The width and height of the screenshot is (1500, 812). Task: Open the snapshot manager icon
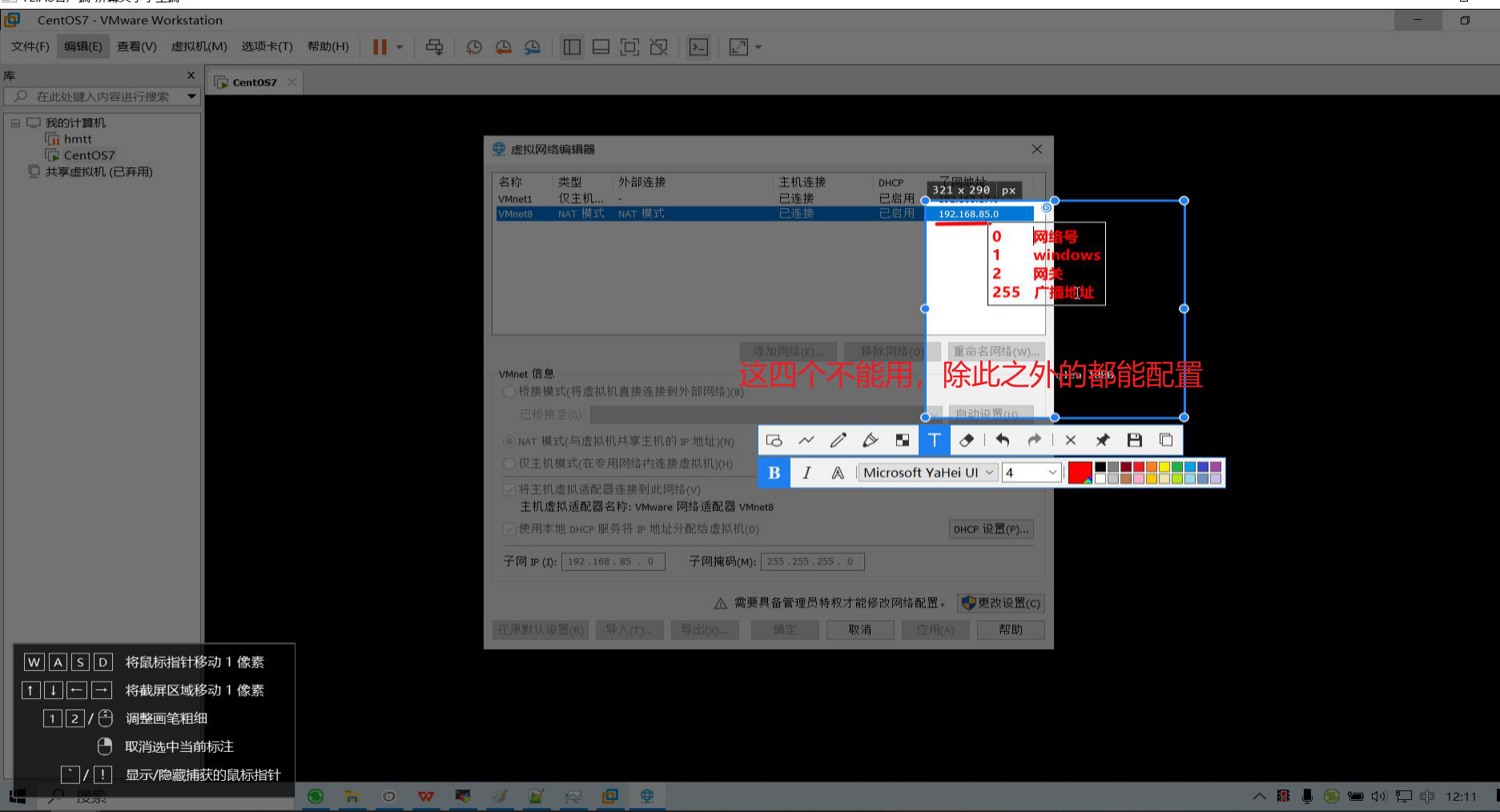(x=532, y=47)
